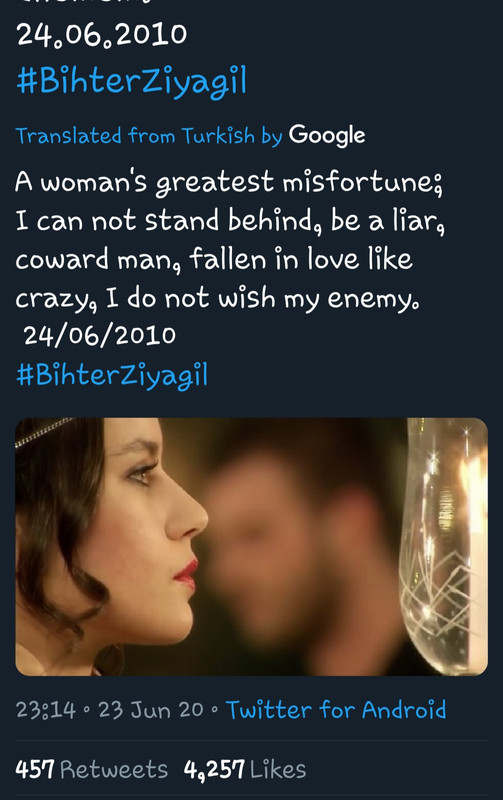This screenshot has height=800, width=503.
Task: Tap the 'Translated from Turkish by' label
Action: point(149,136)
